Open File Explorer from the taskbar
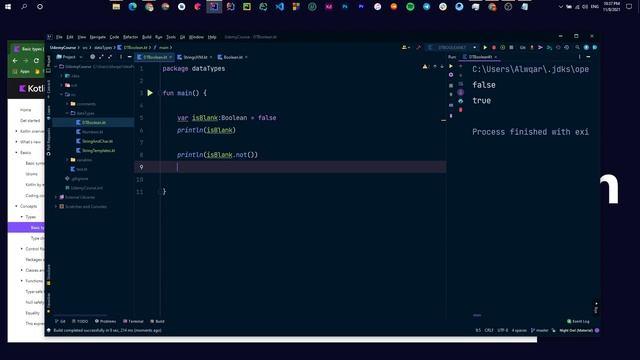Image resolution: width=640 pixels, height=360 pixels. point(116,7)
